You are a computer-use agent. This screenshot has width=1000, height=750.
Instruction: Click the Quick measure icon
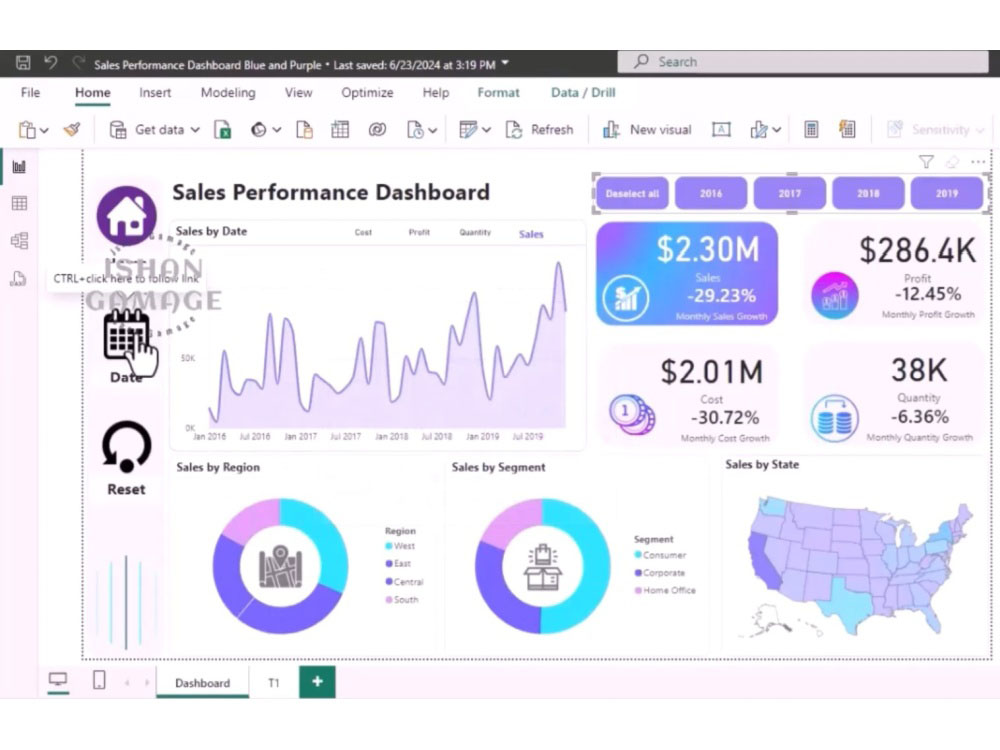[847, 129]
